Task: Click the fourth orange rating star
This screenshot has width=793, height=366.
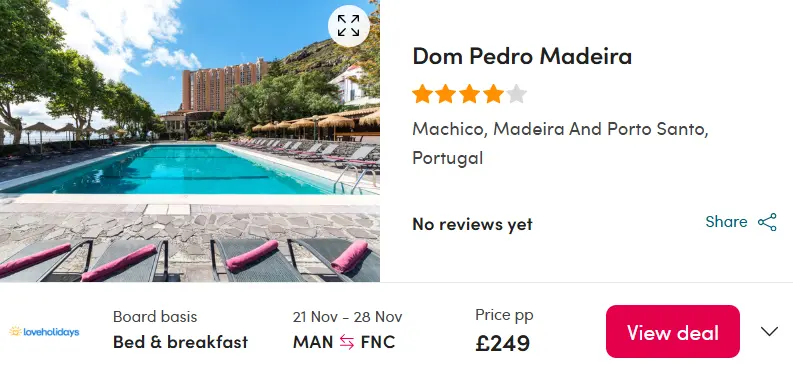Action: click(493, 94)
